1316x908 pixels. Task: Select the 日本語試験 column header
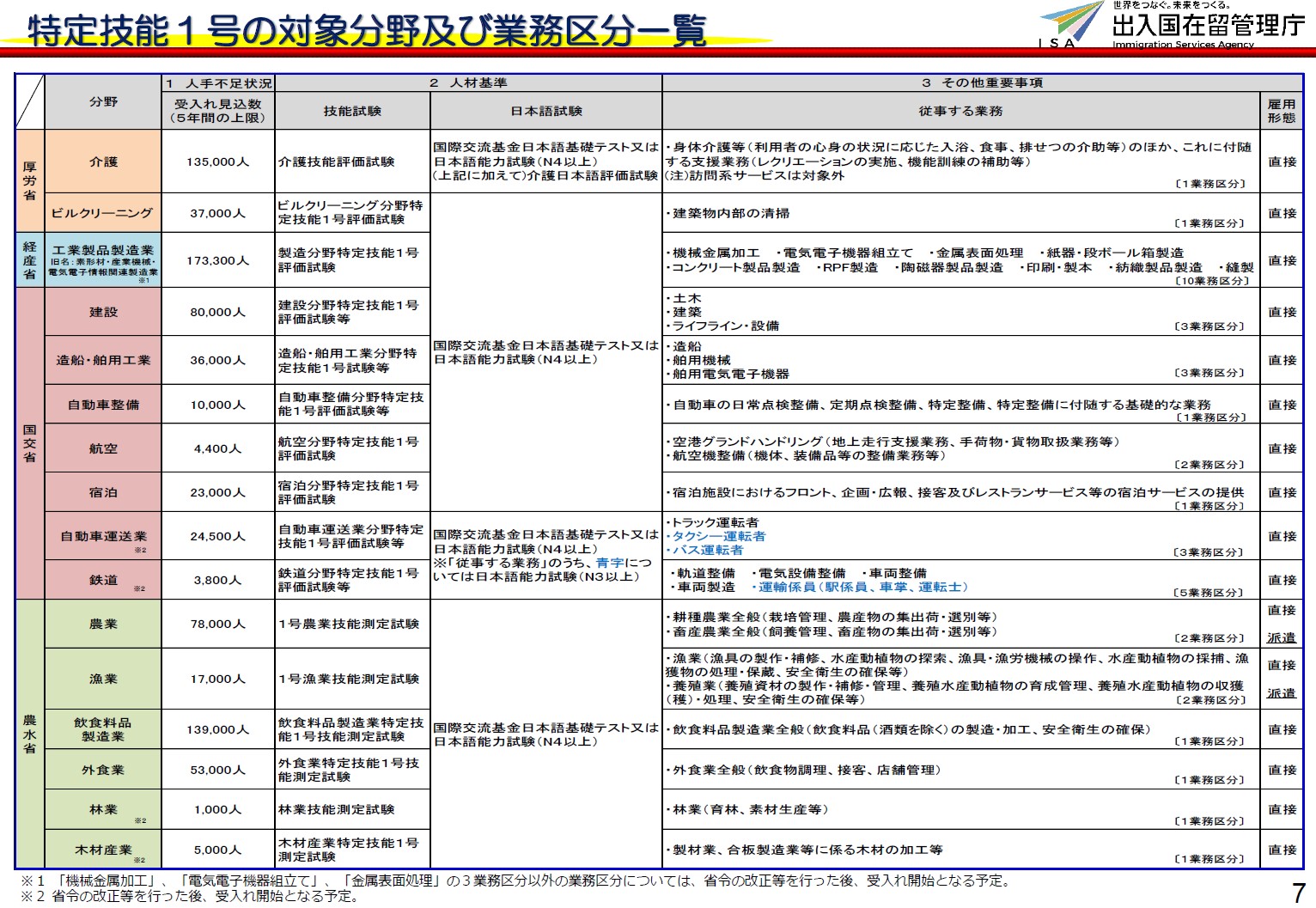[546, 111]
